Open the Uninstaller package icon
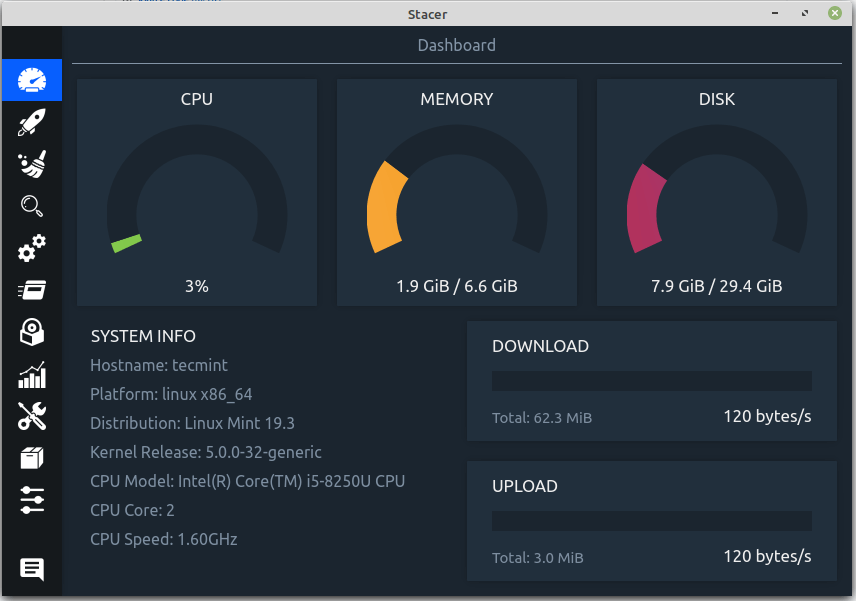 coord(31,332)
